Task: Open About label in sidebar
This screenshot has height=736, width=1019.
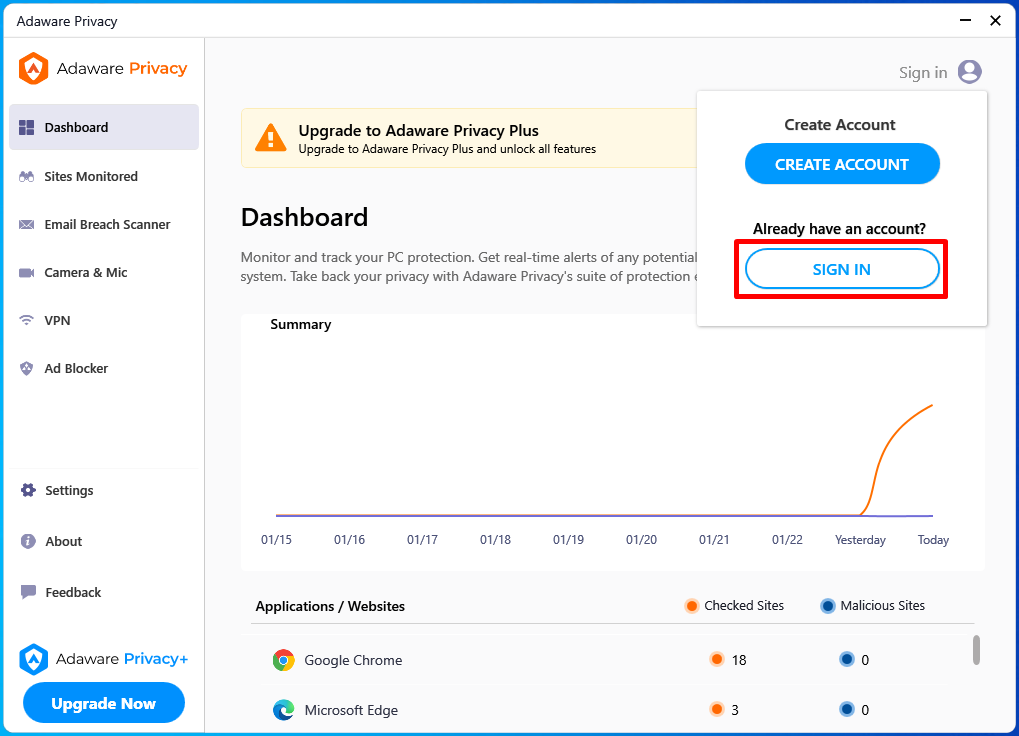Action: click(x=64, y=541)
